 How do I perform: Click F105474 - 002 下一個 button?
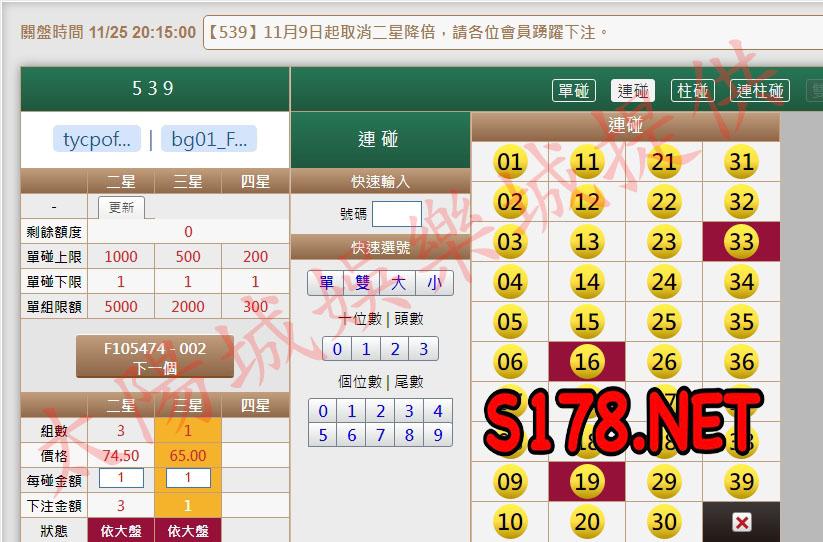155,357
